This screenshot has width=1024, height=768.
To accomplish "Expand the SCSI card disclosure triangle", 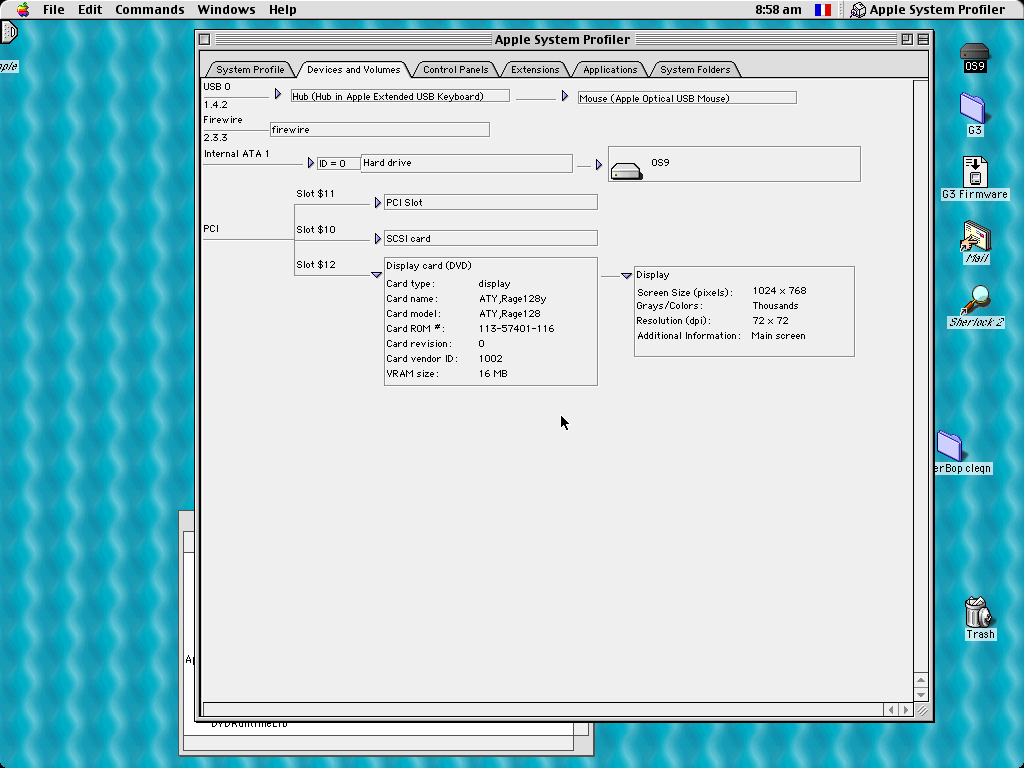I will [x=377, y=238].
